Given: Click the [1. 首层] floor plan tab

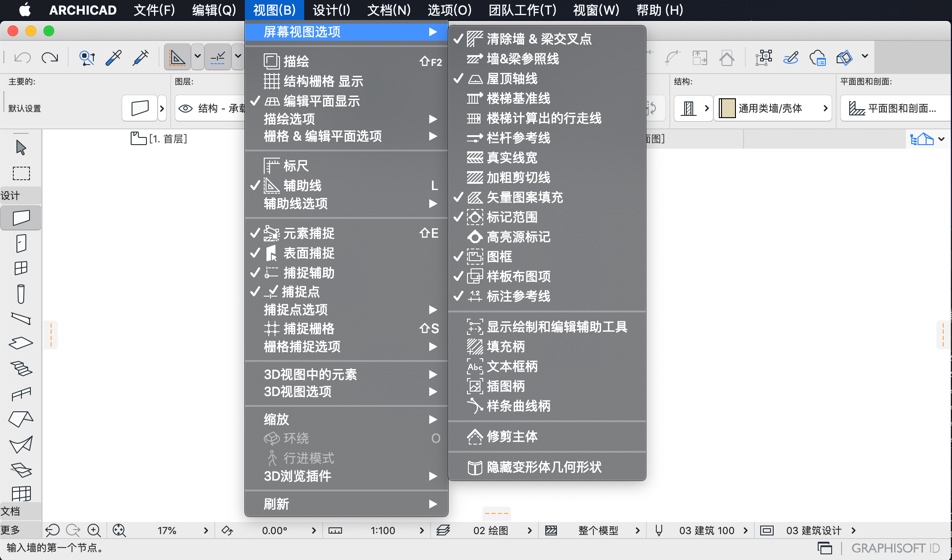Looking at the screenshot, I should click(159, 138).
